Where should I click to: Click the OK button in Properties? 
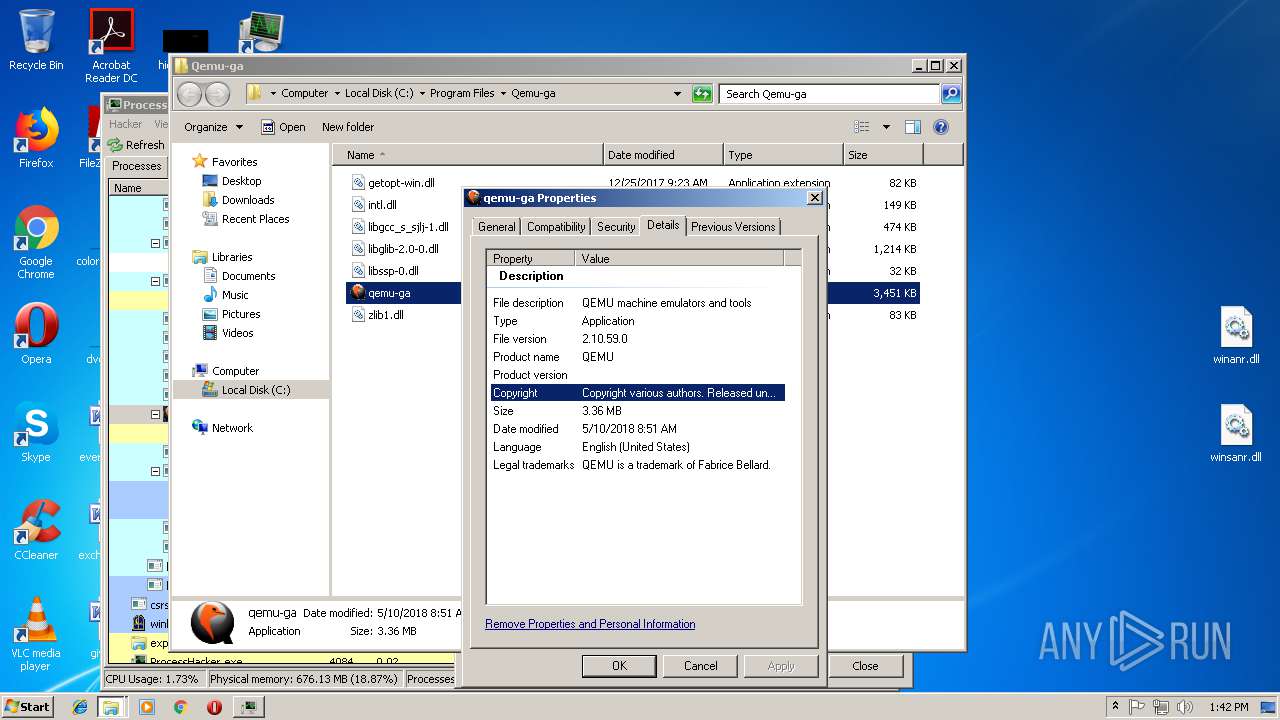[x=619, y=666]
